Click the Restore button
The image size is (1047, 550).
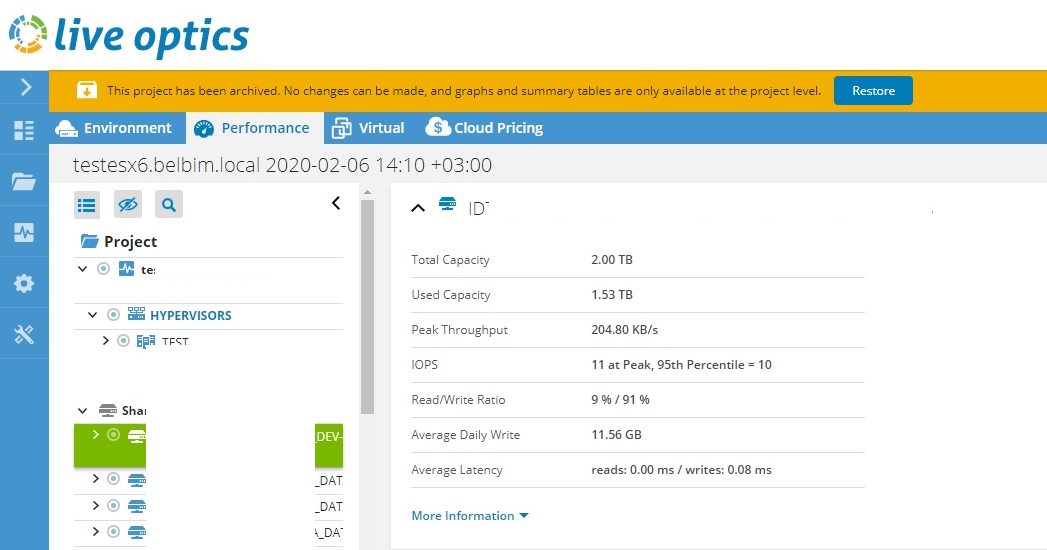[x=873, y=91]
